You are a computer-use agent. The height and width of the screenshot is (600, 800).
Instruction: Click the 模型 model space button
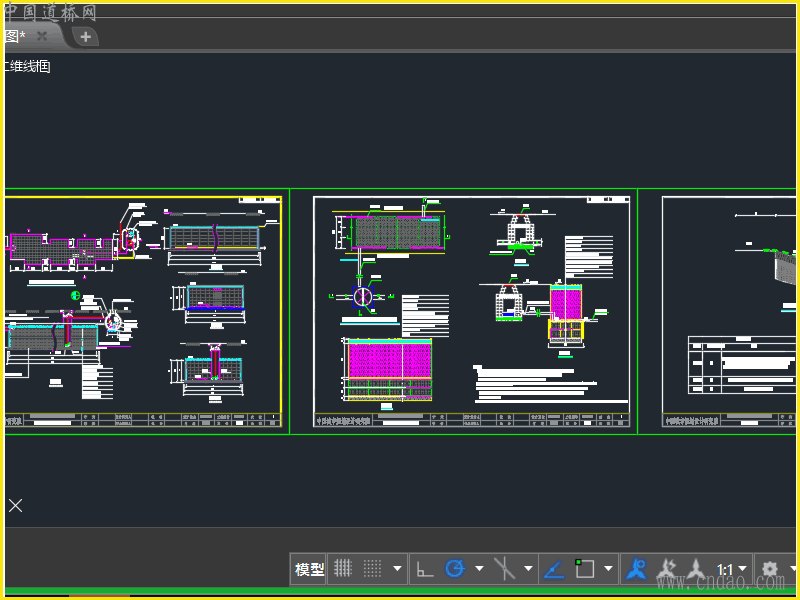[x=309, y=569]
